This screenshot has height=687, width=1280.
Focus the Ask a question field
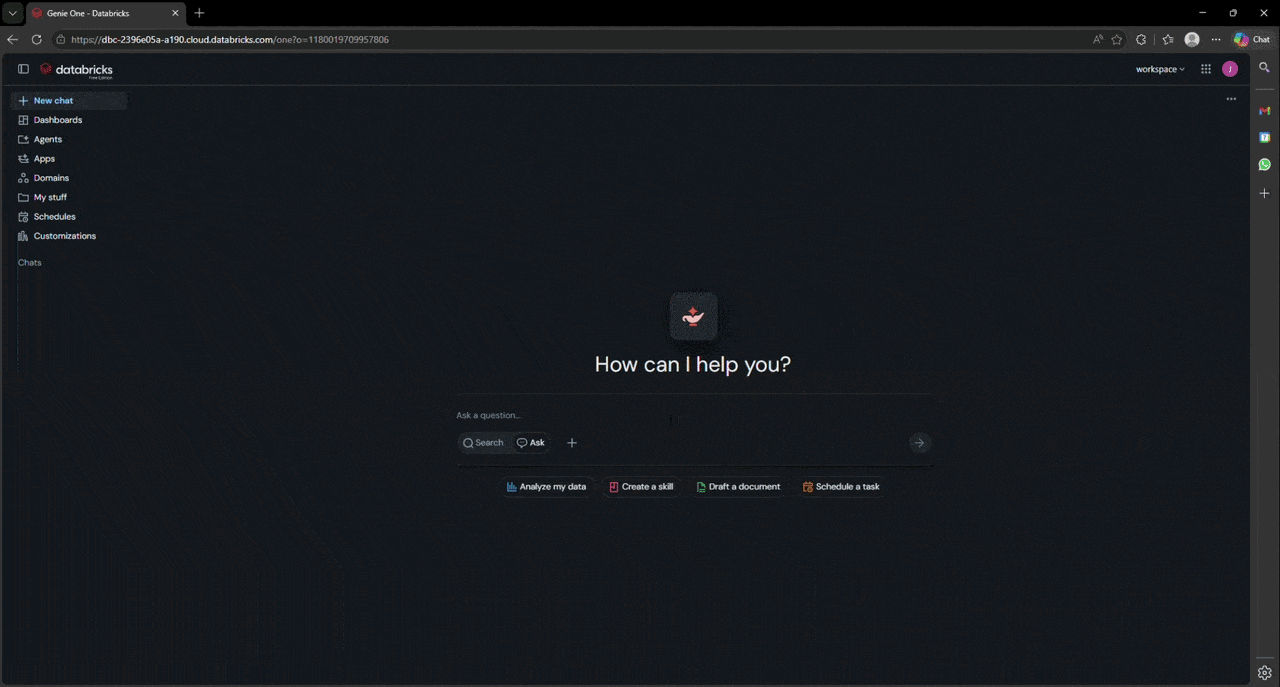[x=694, y=415]
